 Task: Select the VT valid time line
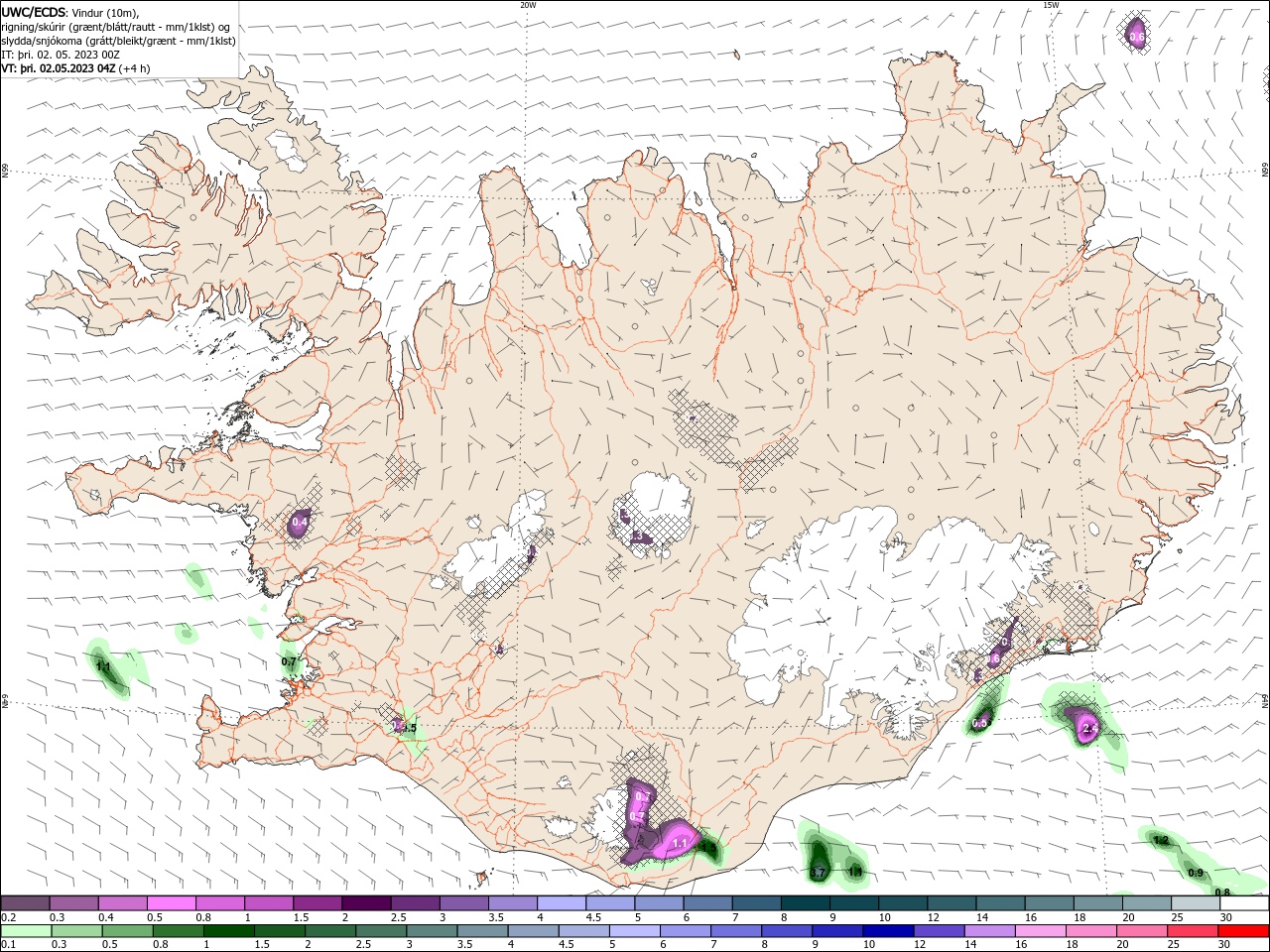coord(76,68)
